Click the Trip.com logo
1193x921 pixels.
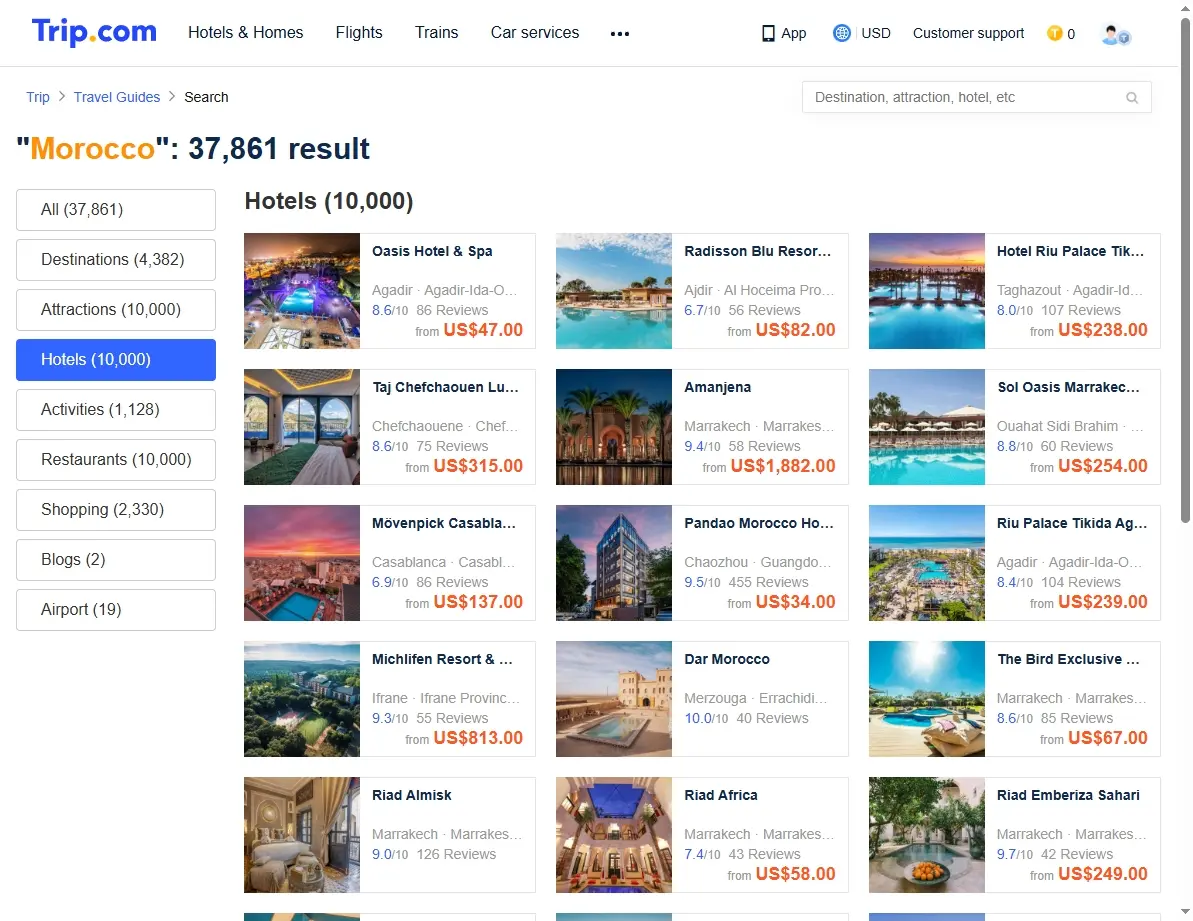point(94,32)
